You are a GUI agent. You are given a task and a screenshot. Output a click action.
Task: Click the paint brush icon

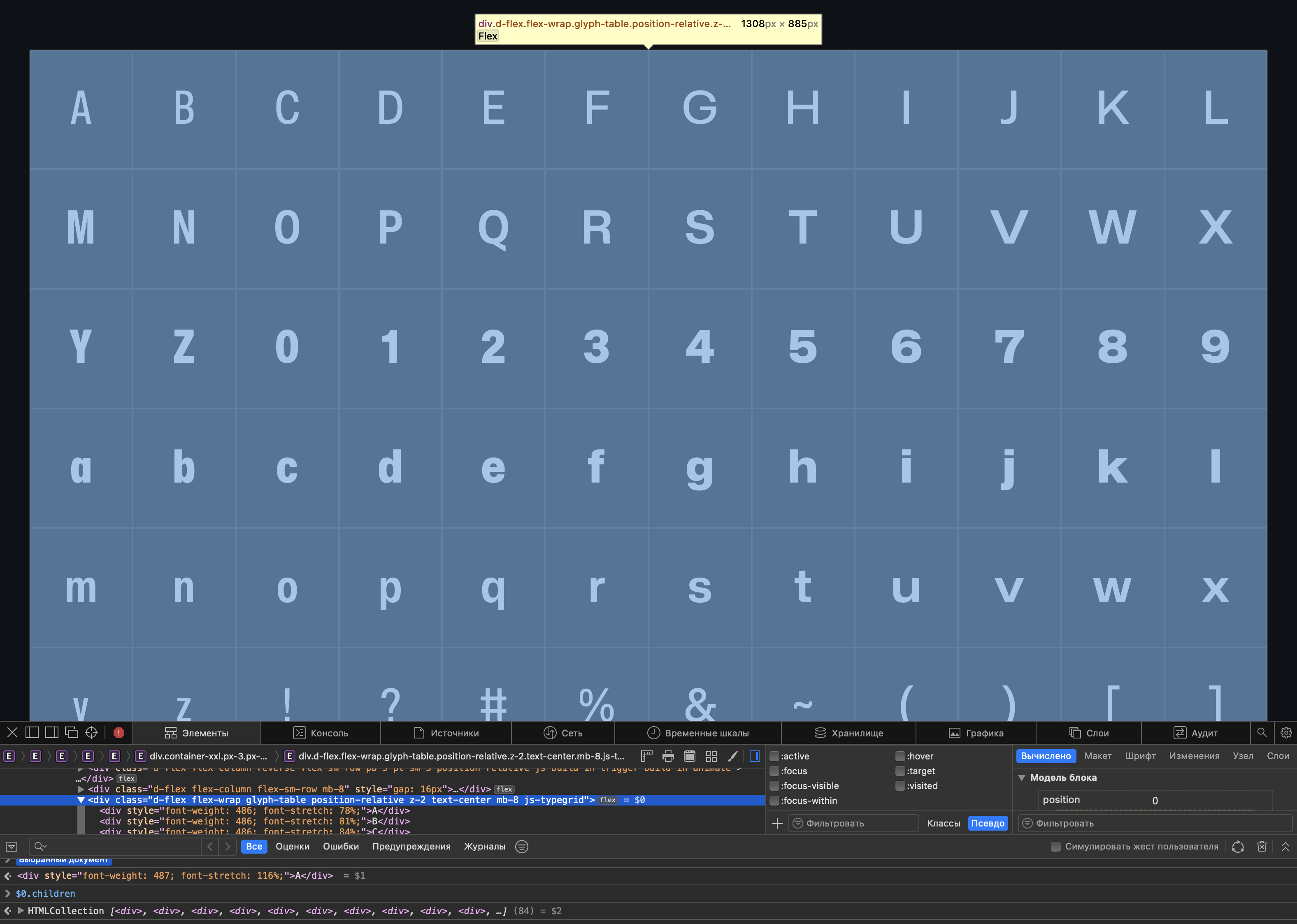pos(733,756)
